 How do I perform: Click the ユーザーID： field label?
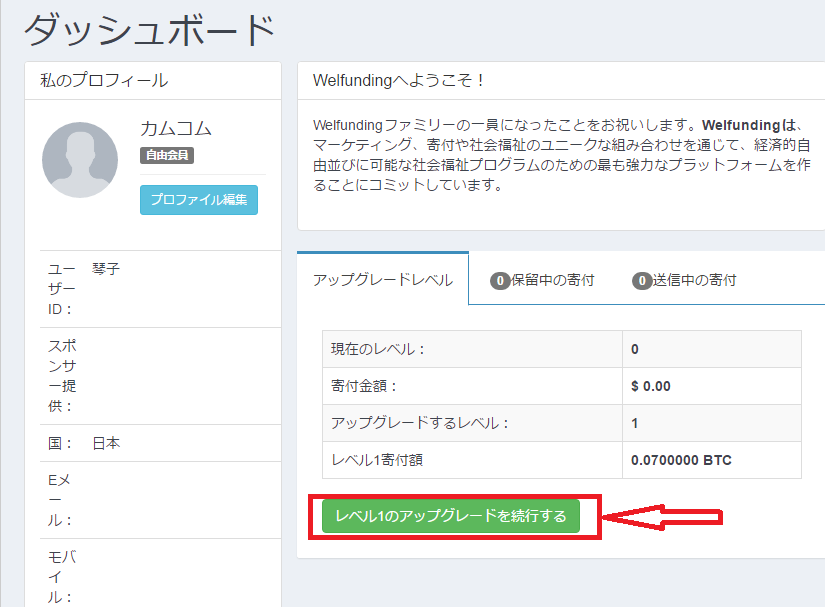[62, 289]
